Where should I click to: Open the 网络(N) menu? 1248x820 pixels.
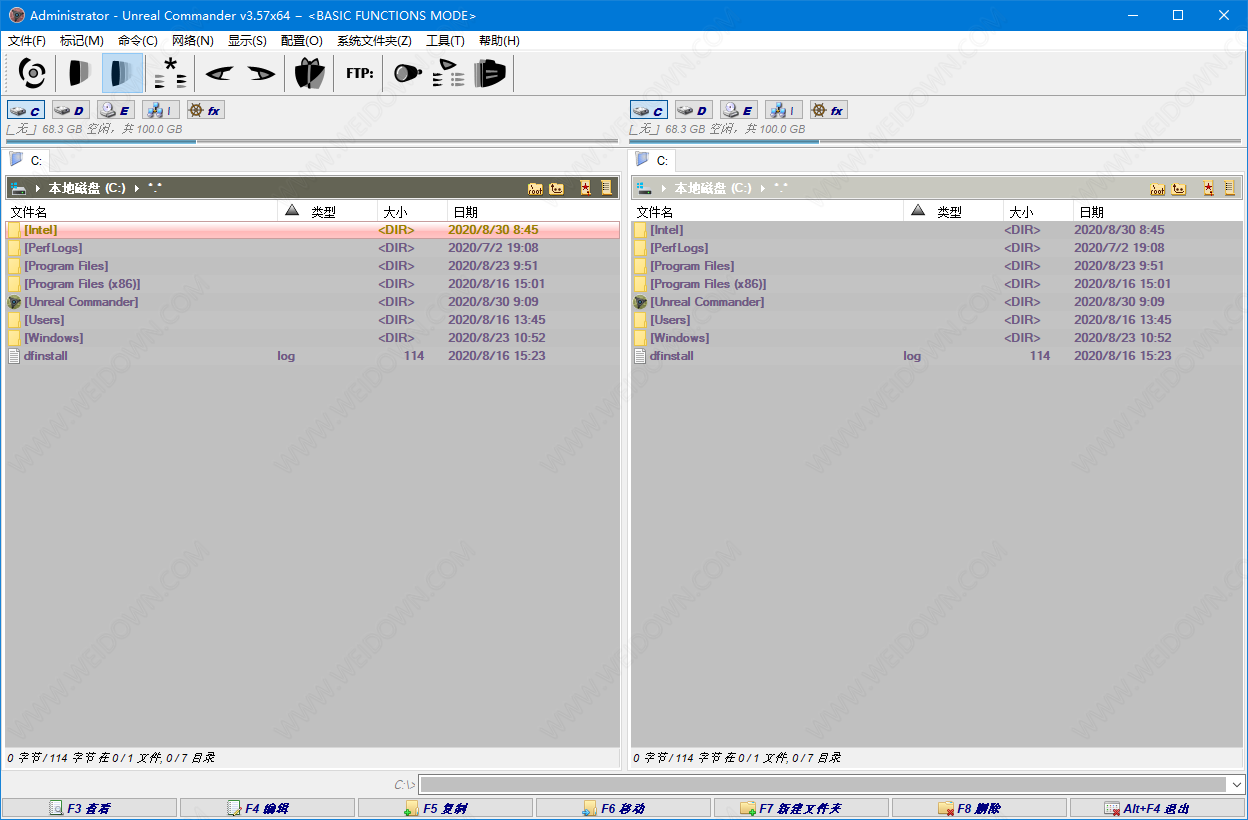(x=193, y=41)
